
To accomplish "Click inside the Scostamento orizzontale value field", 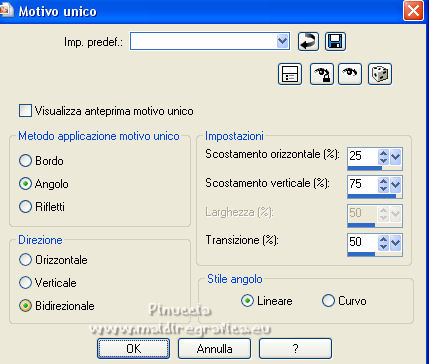I will [x=363, y=156].
